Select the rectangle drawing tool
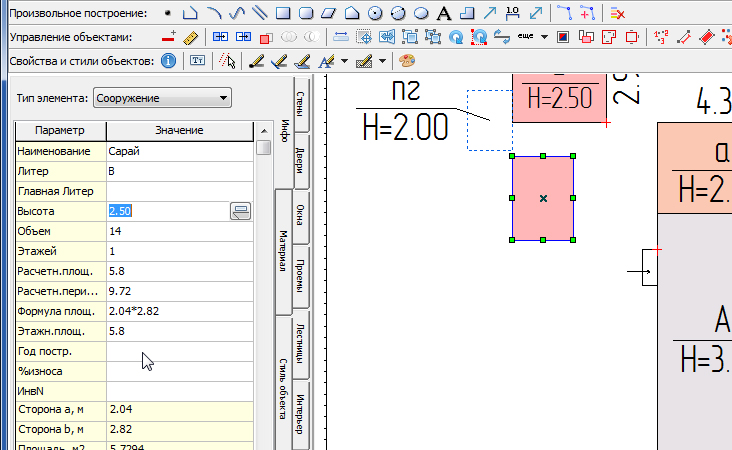This screenshot has height=450, width=732. 283,13
